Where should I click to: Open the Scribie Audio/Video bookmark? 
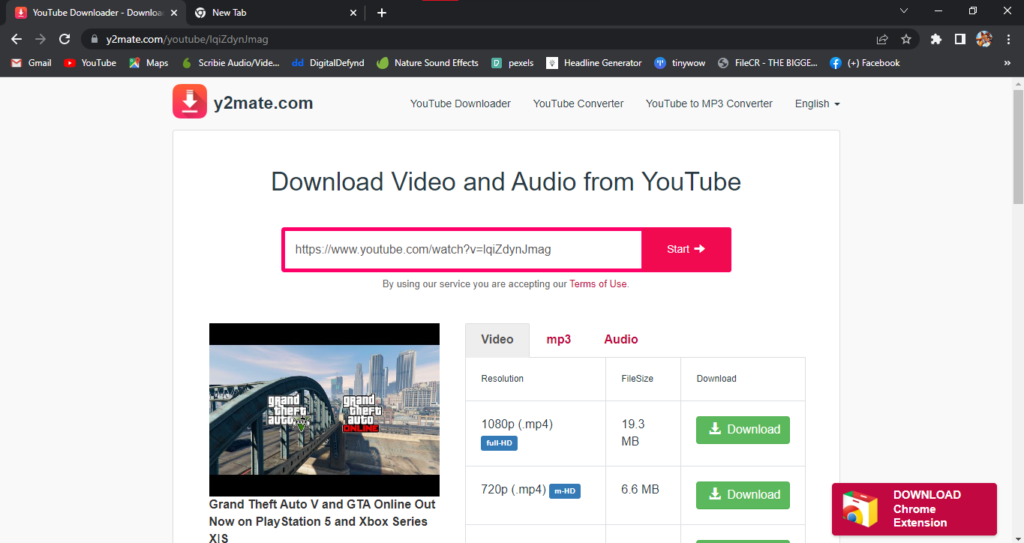pos(231,63)
